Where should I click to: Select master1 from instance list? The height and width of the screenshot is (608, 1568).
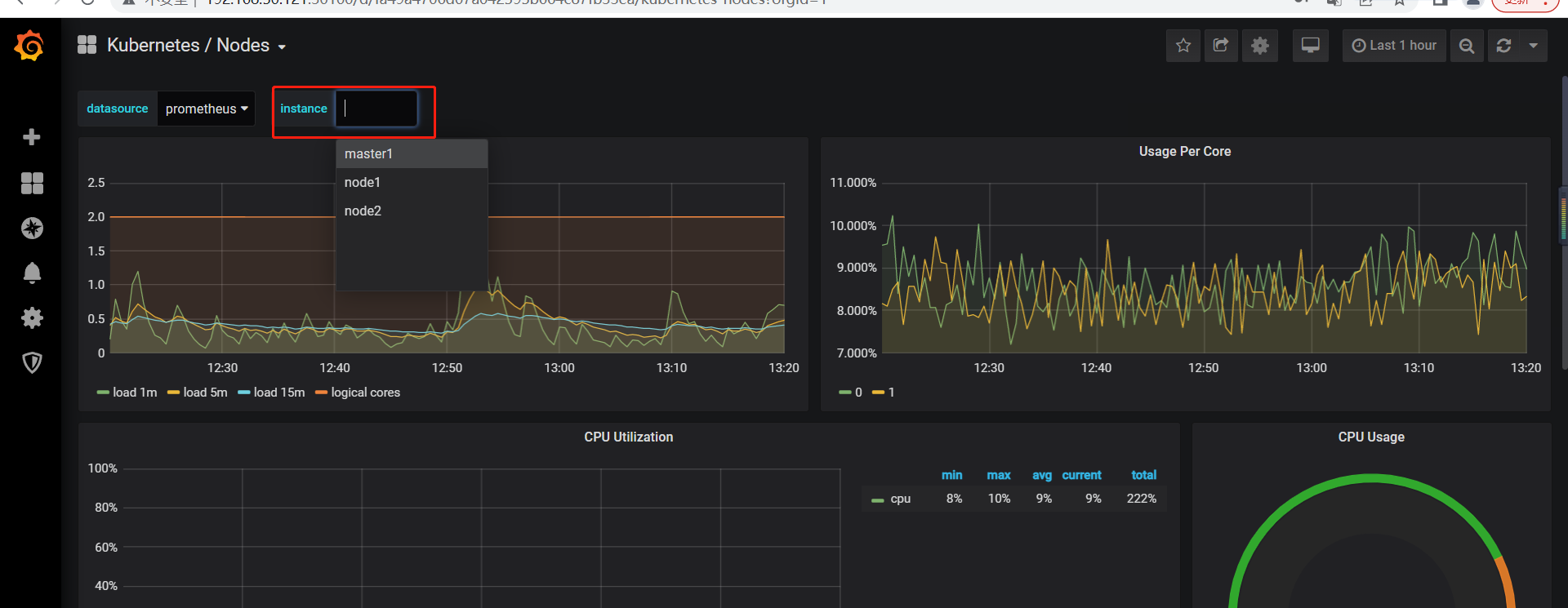pos(412,153)
